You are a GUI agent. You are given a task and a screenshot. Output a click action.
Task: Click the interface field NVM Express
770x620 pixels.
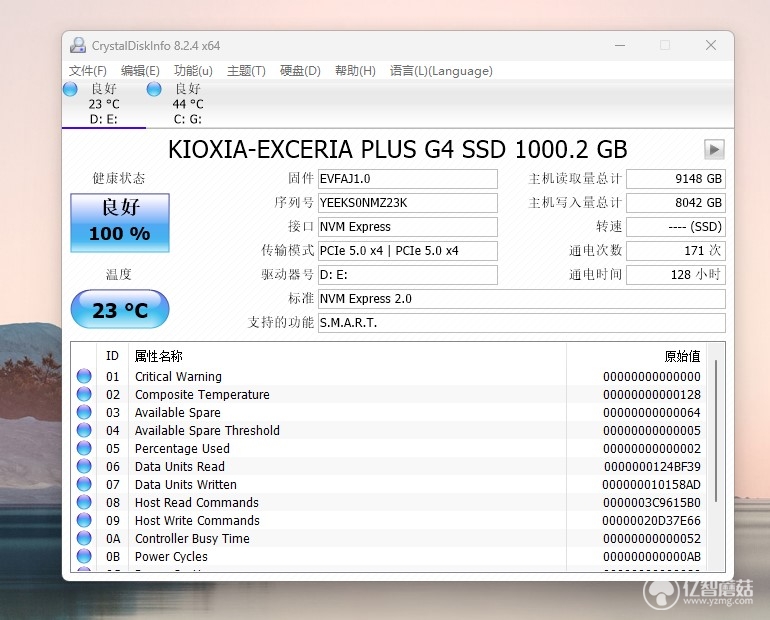(408, 227)
